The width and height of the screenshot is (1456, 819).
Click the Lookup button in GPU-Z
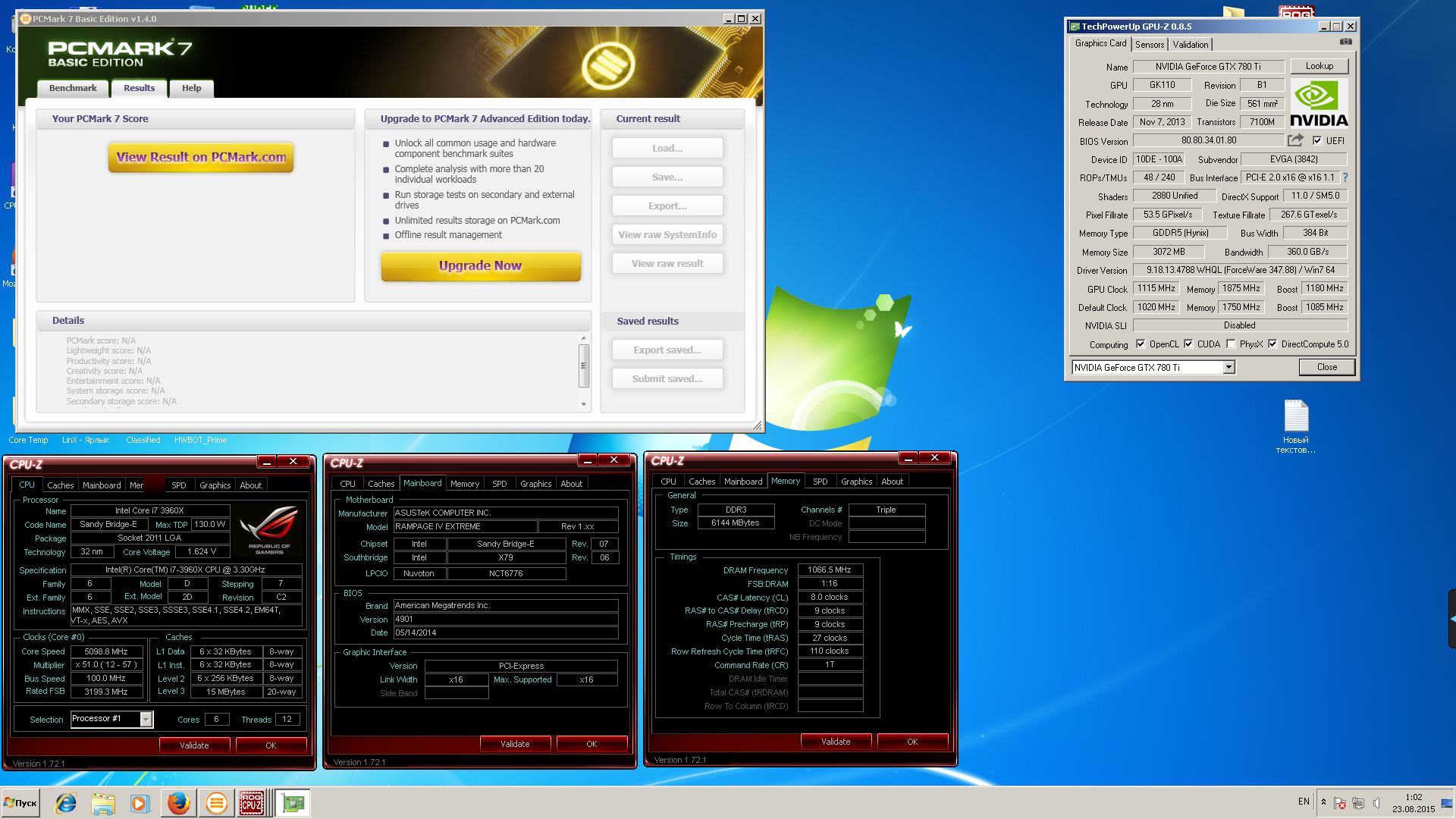point(1319,66)
